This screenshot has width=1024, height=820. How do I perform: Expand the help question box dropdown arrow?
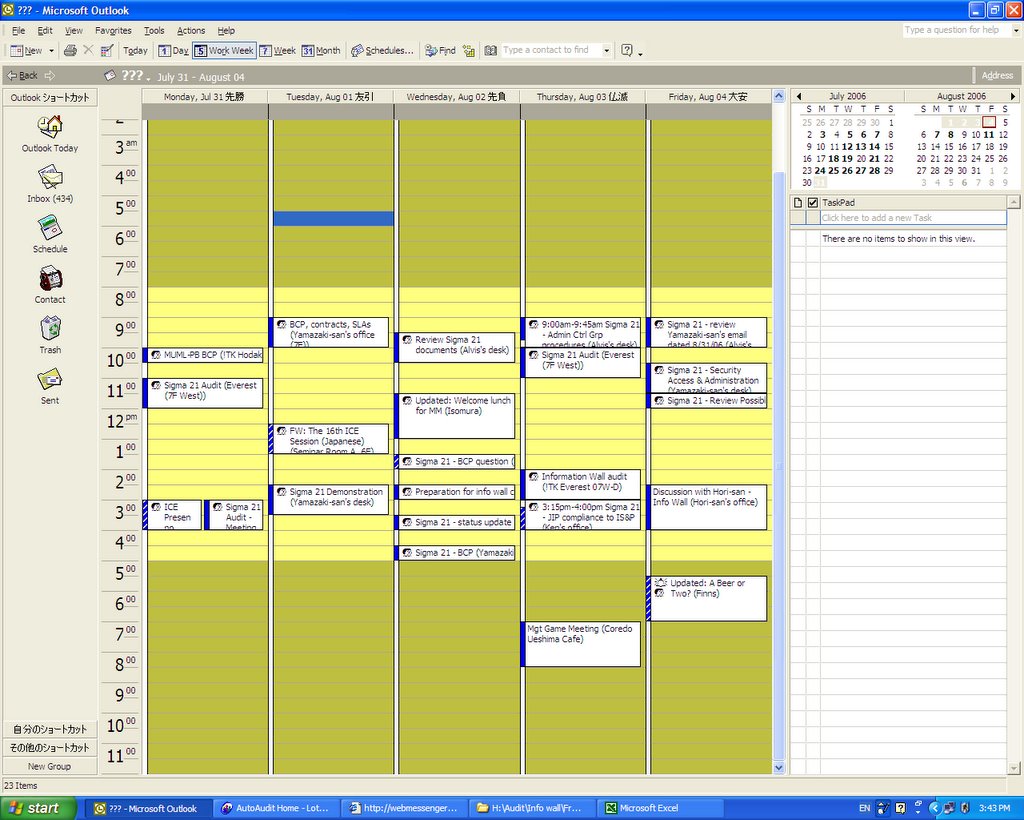1016,30
